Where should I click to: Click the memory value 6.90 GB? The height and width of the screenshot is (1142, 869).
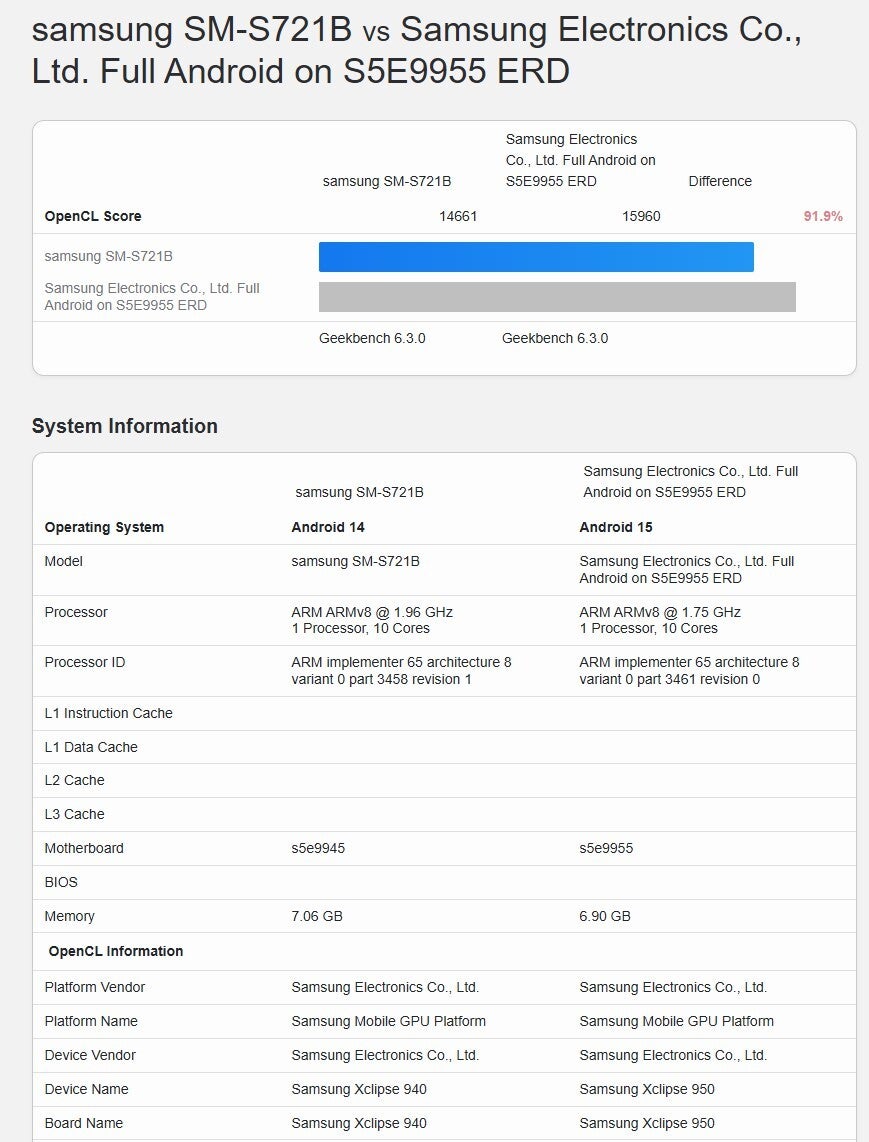[x=605, y=916]
